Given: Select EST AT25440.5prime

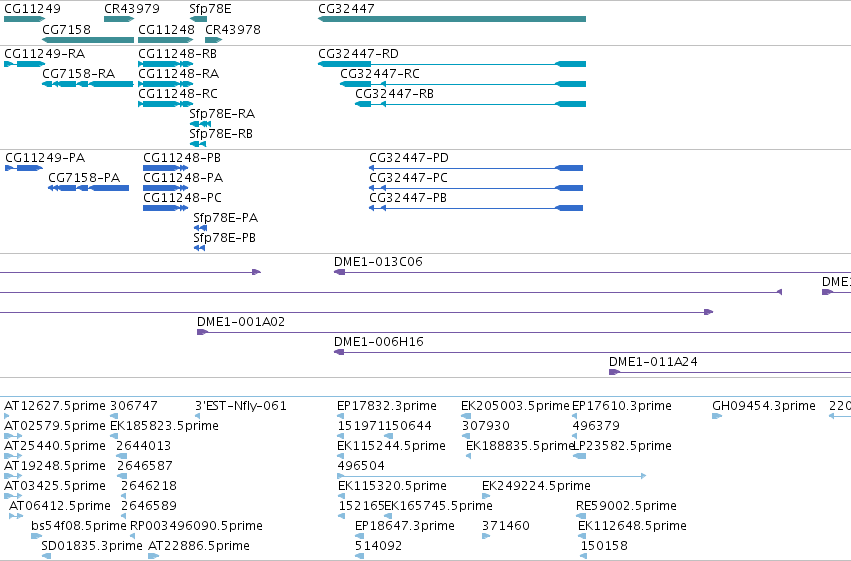Looking at the screenshot, I should pos(13,456).
